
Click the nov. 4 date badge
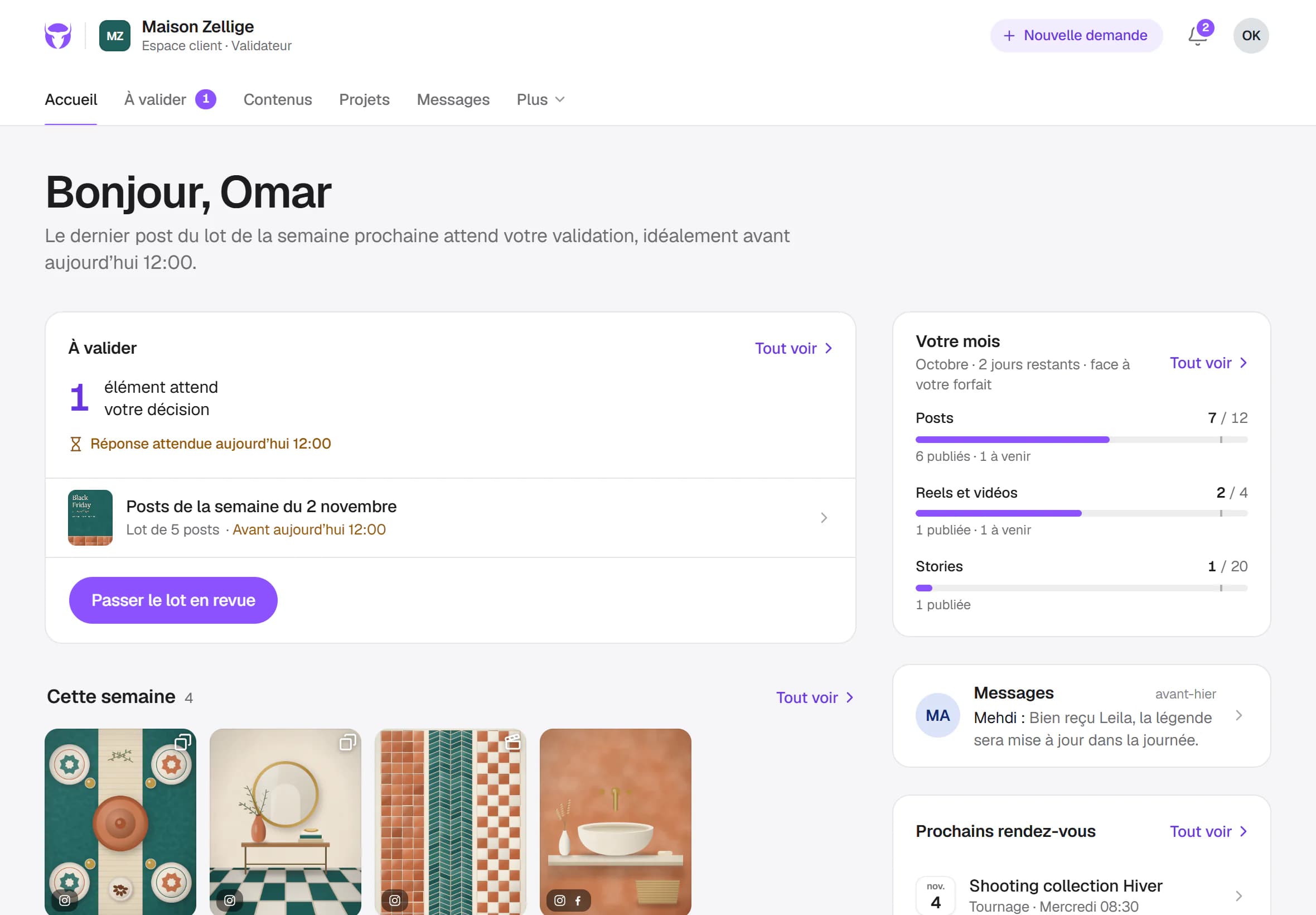click(x=935, y=895)
